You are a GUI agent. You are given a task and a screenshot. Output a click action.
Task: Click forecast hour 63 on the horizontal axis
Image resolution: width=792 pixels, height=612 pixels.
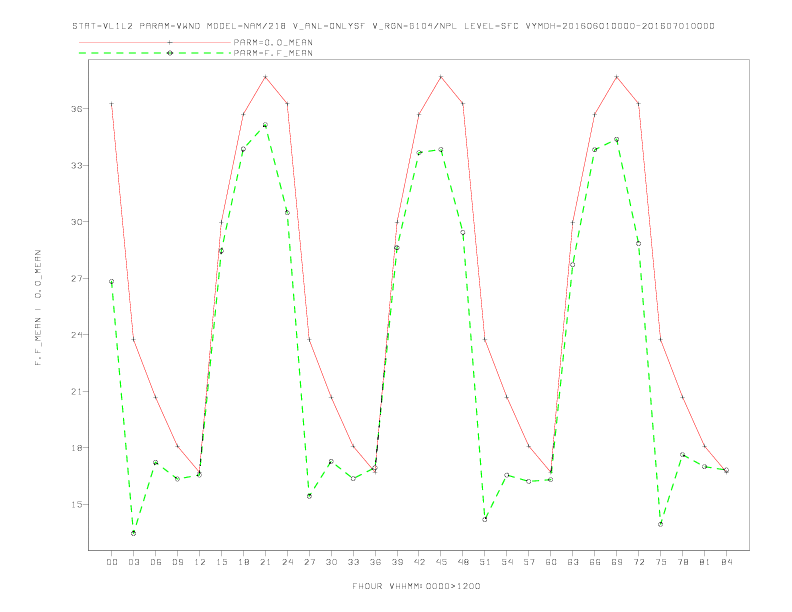click(573, 562)
